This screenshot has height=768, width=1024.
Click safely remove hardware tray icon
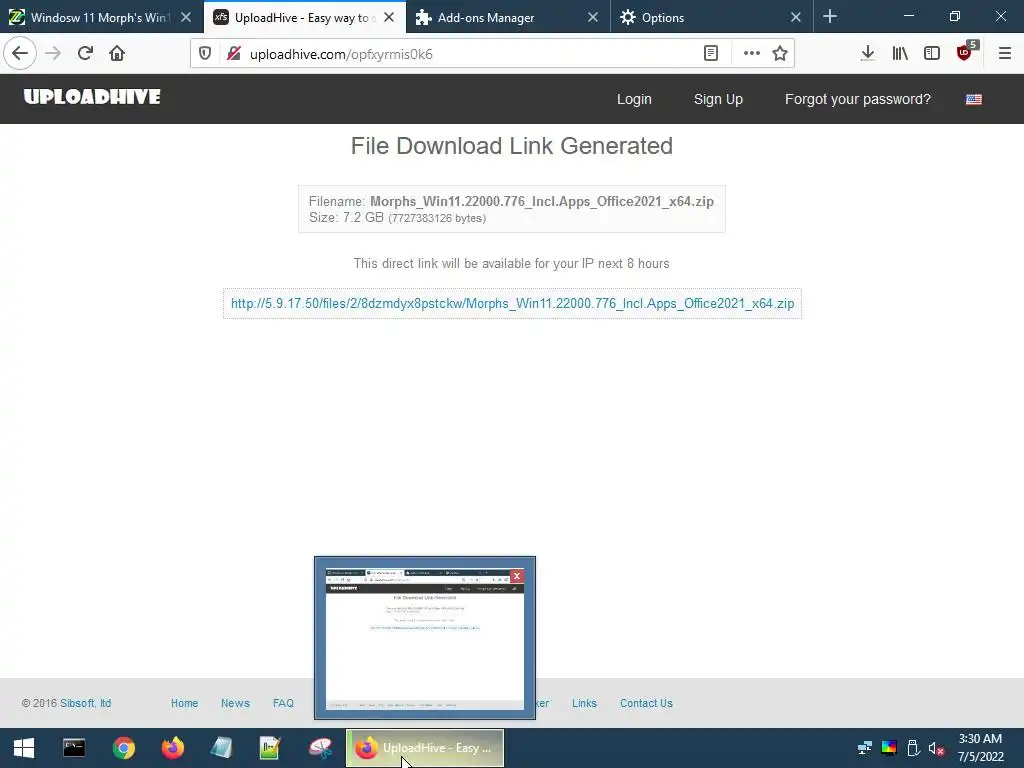[913, 748]
